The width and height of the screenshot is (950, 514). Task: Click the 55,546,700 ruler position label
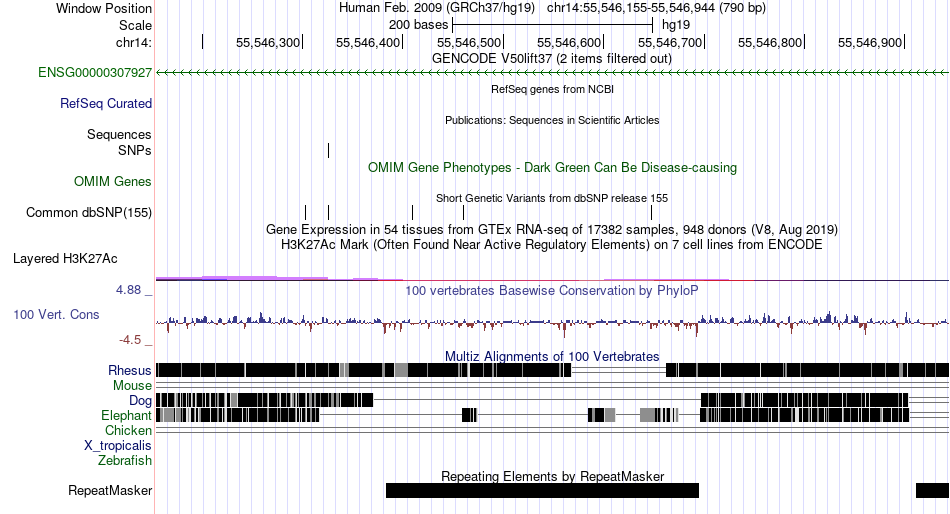pos(669,42)
